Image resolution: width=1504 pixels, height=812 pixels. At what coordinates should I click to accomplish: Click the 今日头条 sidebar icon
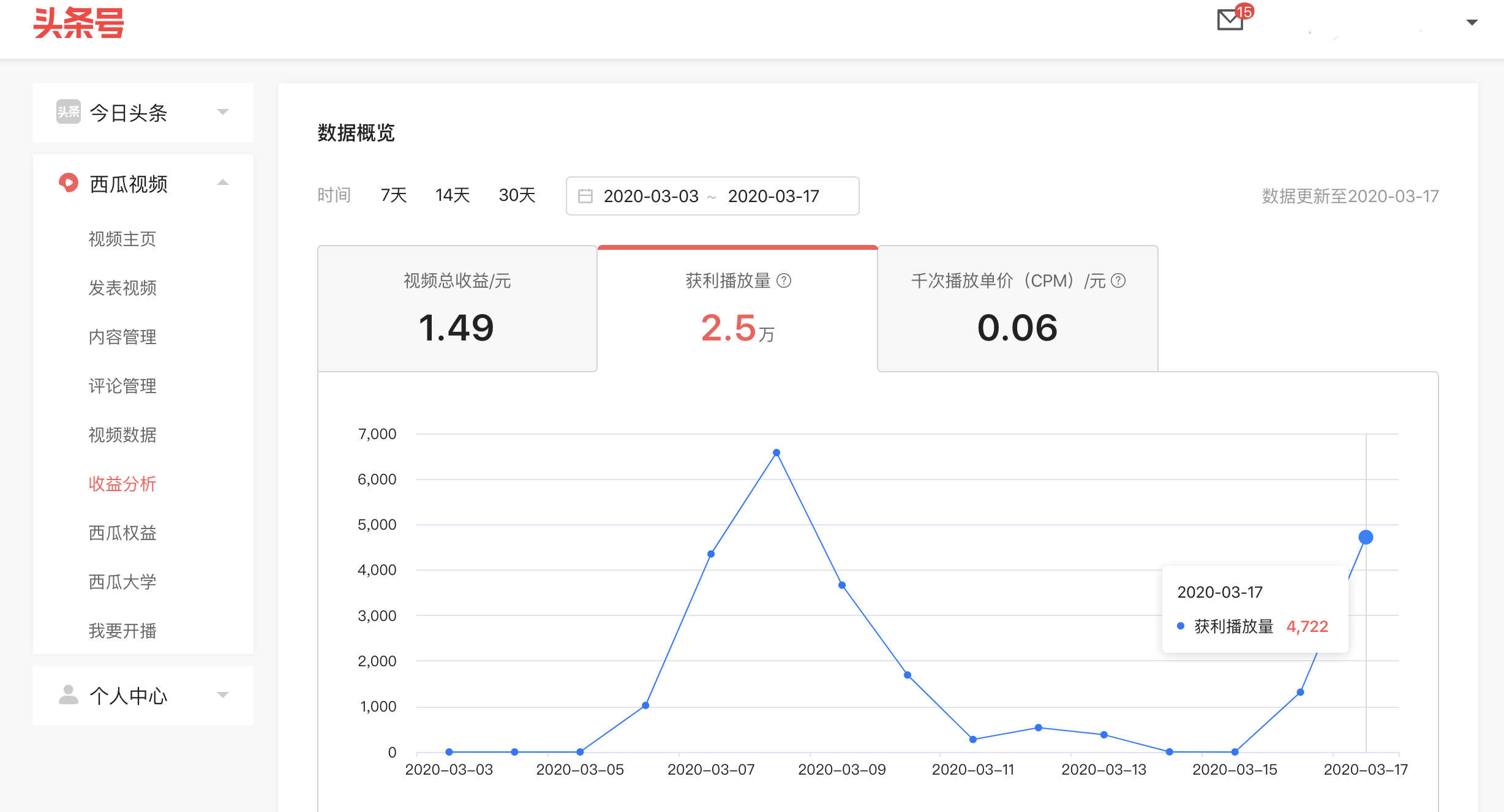[x=68, y=111]
